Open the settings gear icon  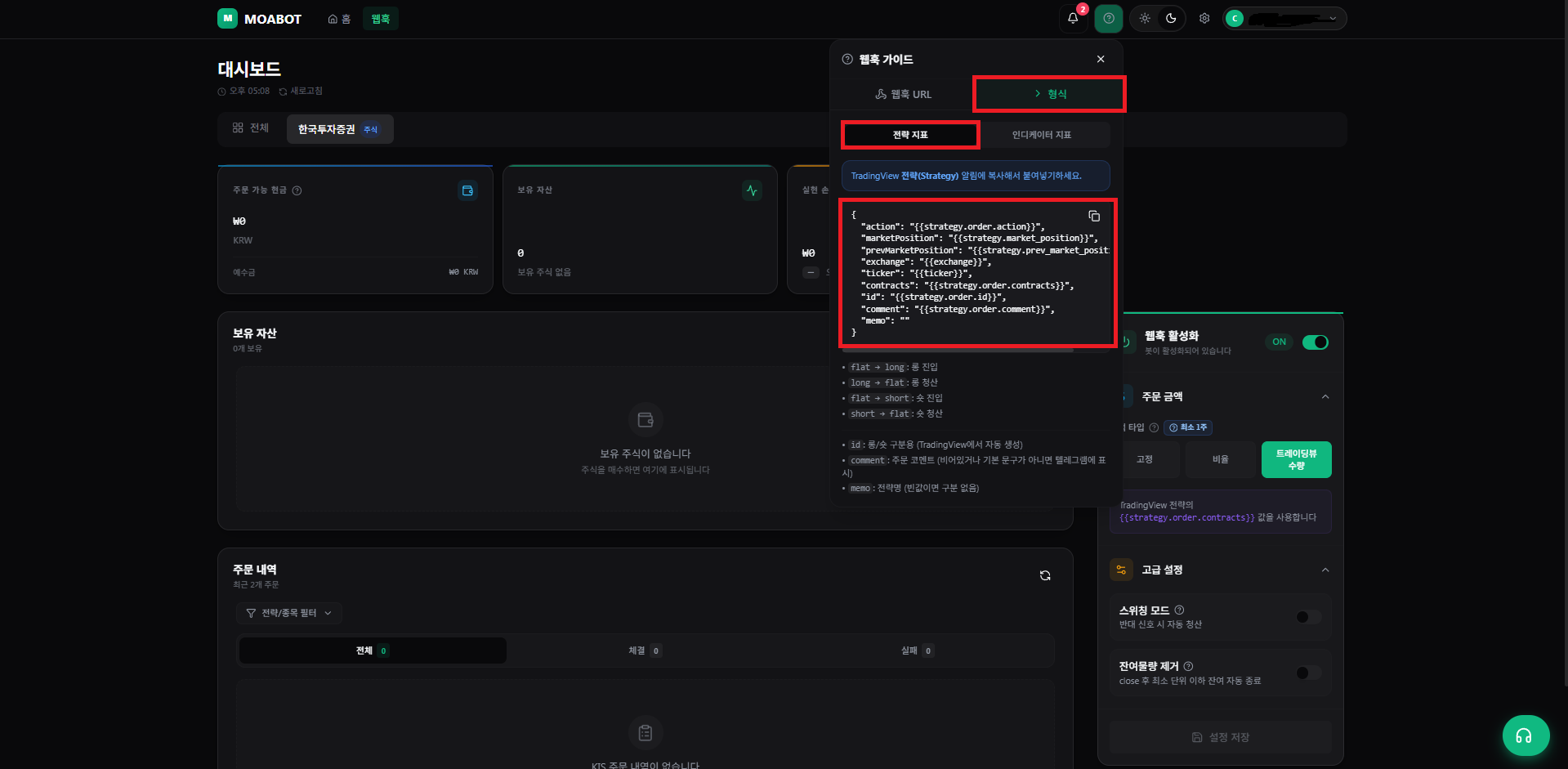click(1204, 18)
